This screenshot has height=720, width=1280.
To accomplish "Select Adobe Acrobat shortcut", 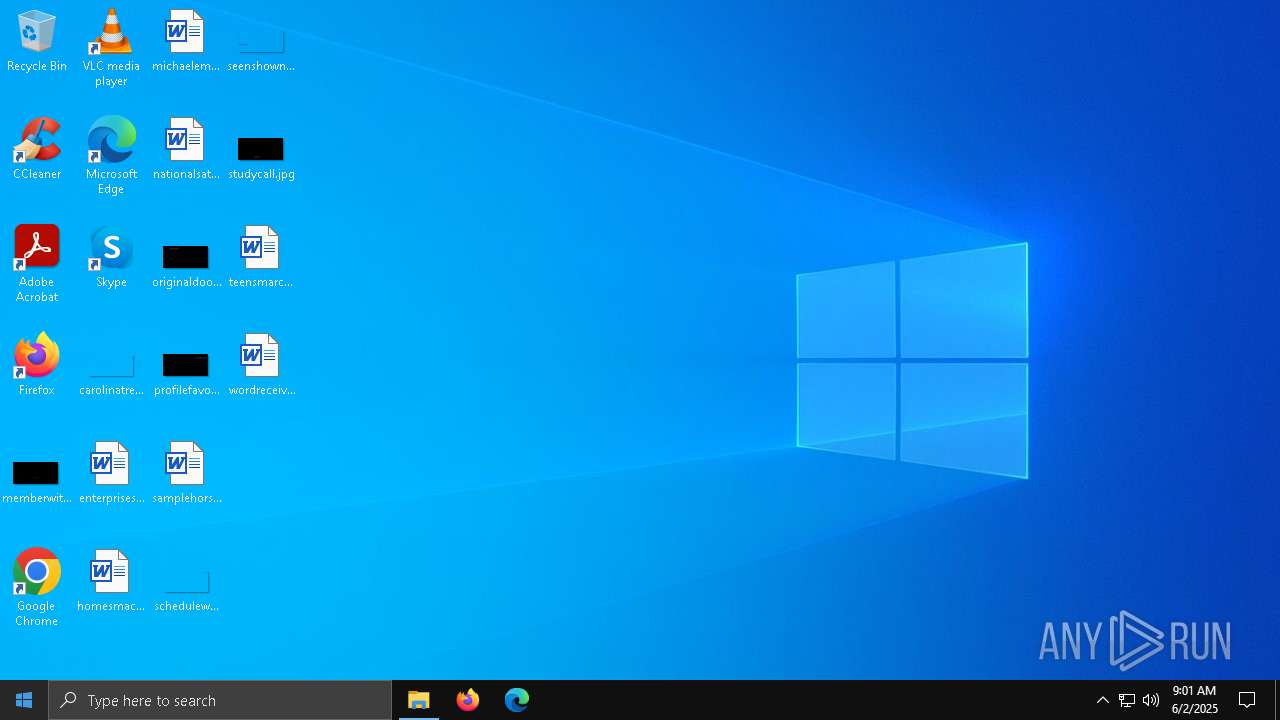I will [37, 263].
